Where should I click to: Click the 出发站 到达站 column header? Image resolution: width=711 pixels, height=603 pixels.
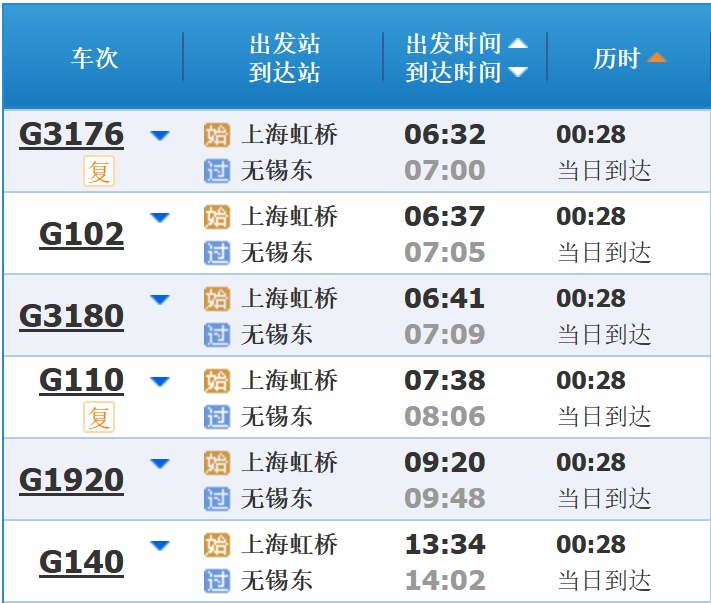284,58
